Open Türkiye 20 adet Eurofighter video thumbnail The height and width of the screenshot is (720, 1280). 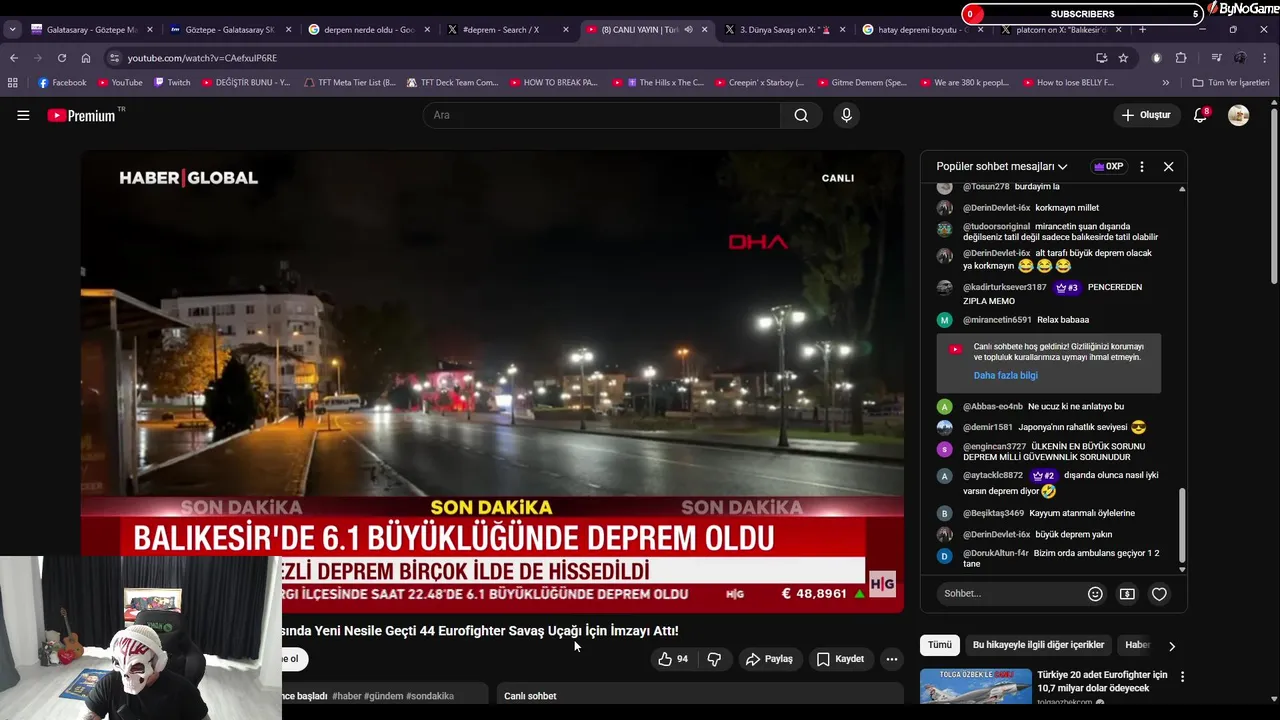pos(975,686)
